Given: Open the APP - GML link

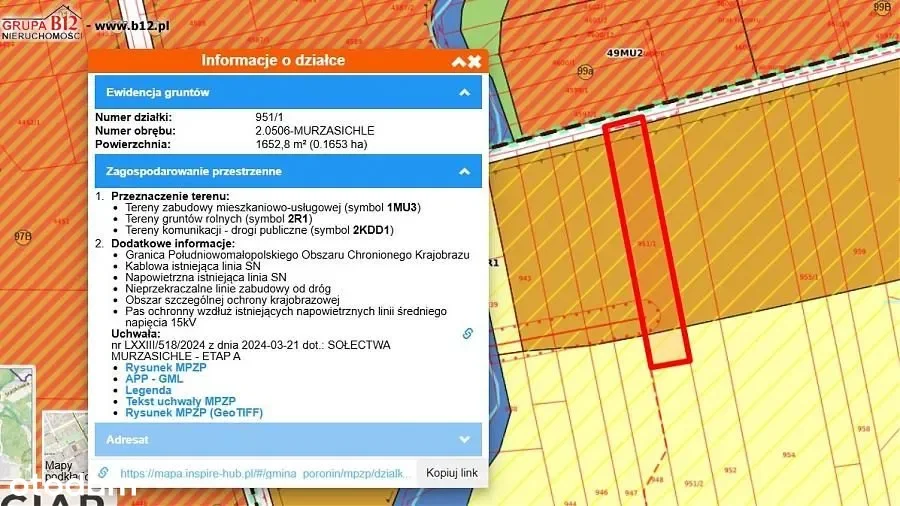Looking at the screenshot, I should (x=158, y=379).
